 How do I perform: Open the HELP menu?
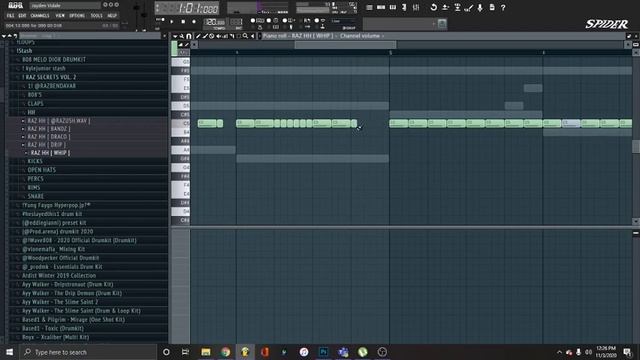tap(112, 16)
